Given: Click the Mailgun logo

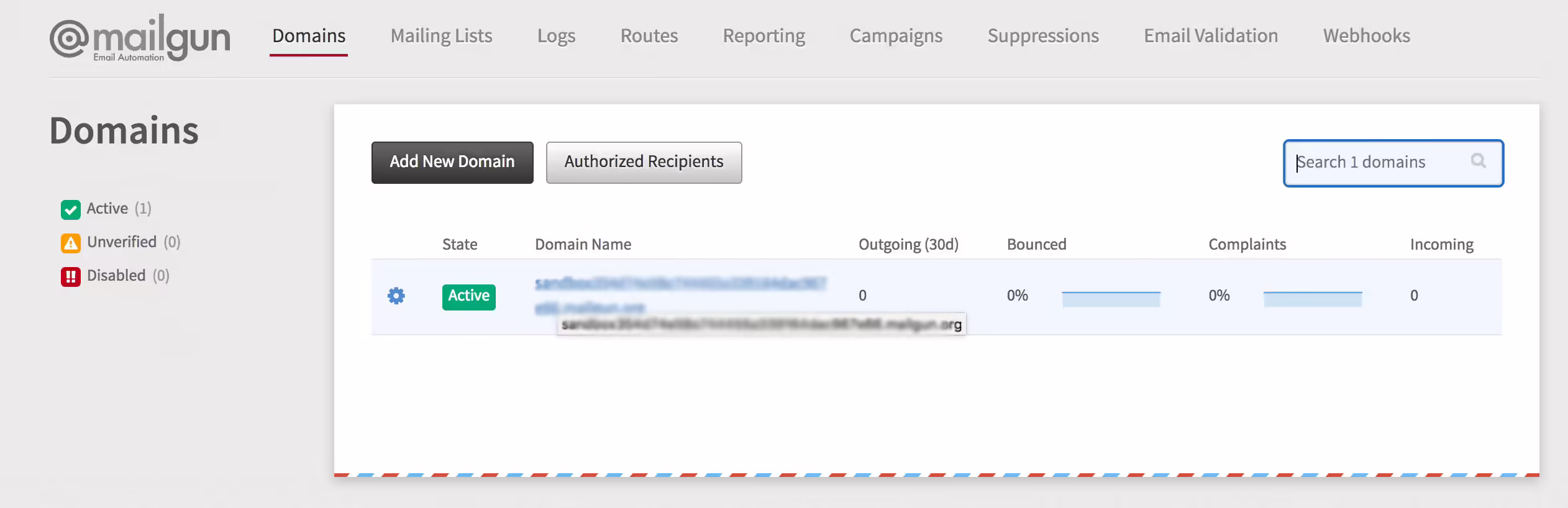Looking at the screenshot, I should tap(140, 39).
